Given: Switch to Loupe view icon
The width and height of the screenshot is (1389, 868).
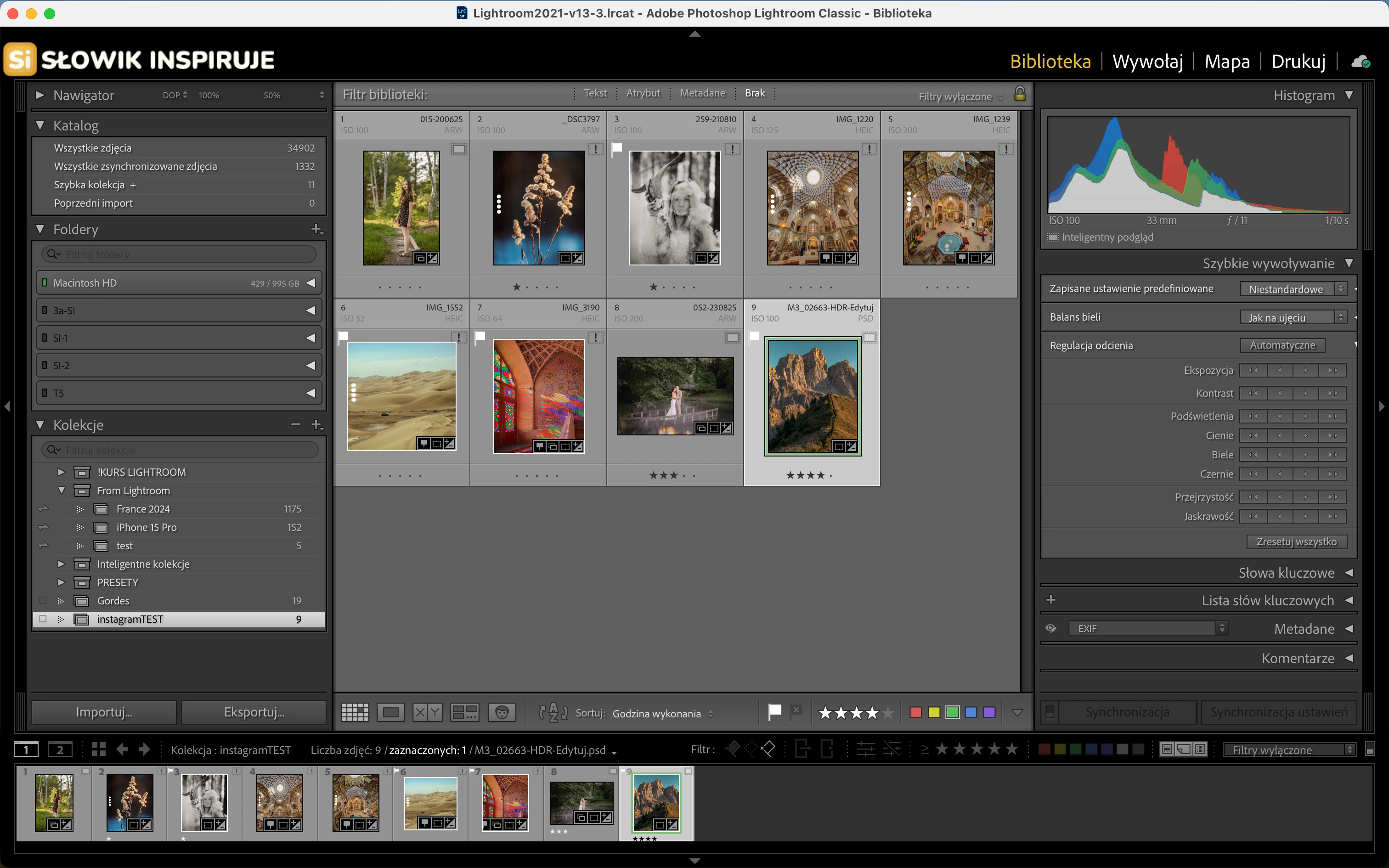Looking at the screenshot, I should click(x=391, y=712).
